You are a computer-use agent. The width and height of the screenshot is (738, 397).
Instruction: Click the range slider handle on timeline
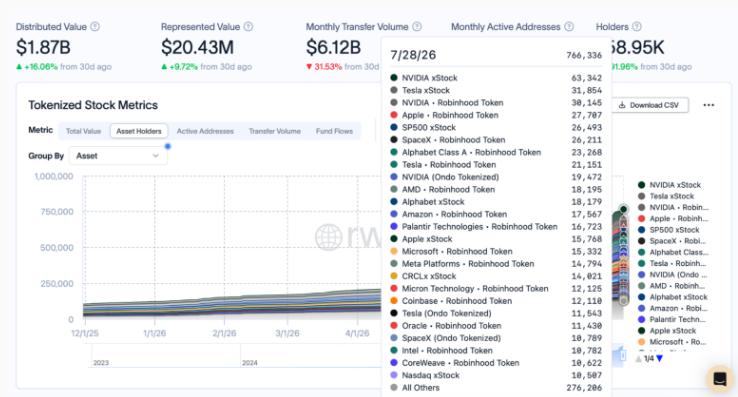(623, 355)
